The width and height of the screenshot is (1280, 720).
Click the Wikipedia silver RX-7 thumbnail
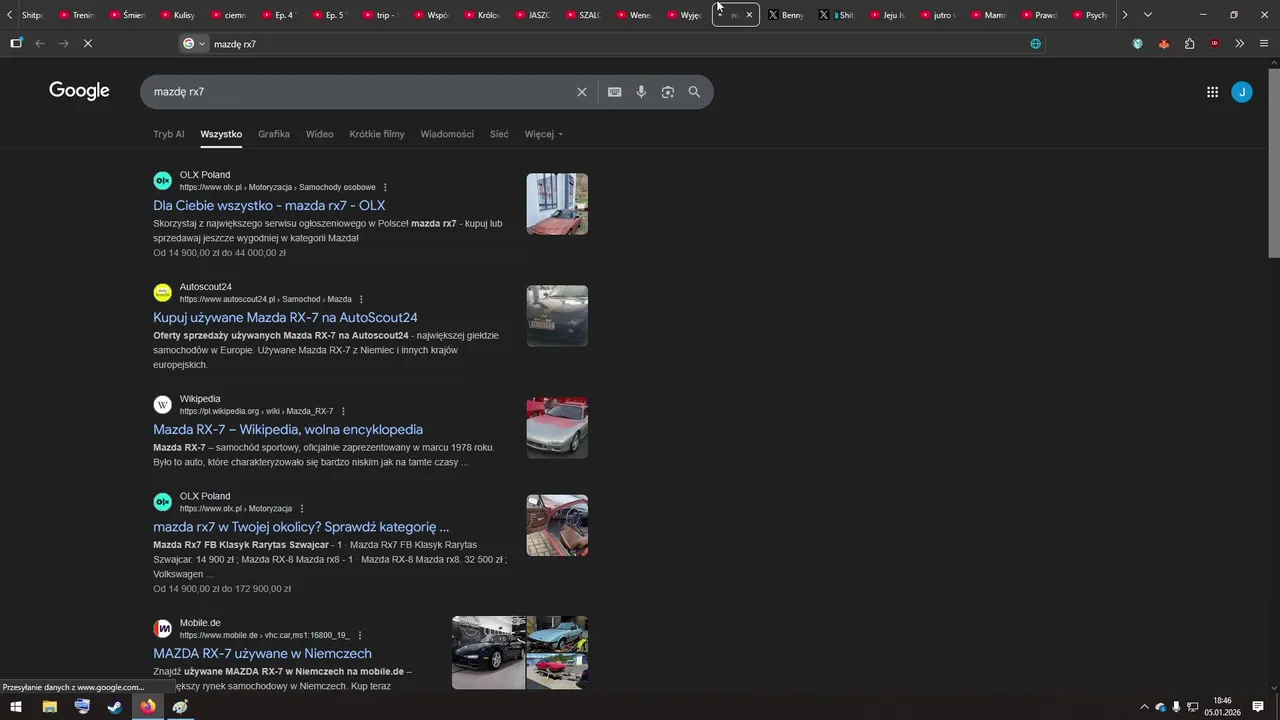[x=557, y=428]
